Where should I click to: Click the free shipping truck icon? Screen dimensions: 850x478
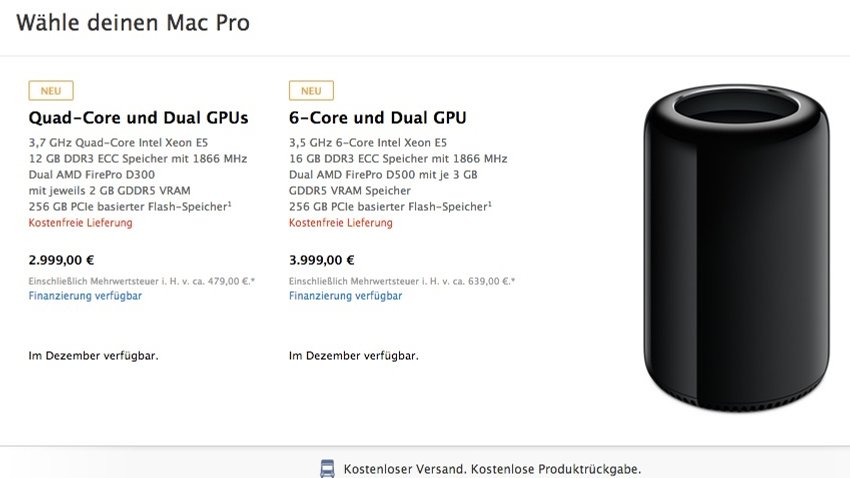(327, 469)
